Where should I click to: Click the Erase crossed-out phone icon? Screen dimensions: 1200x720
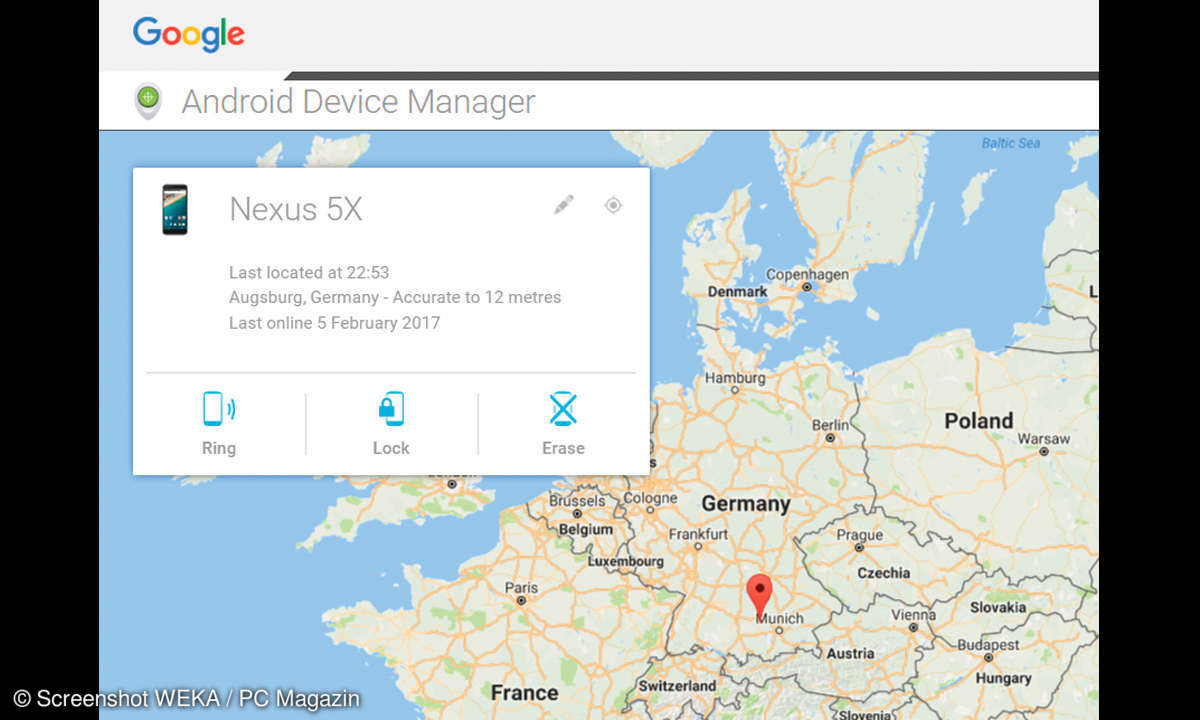(563, 409)
